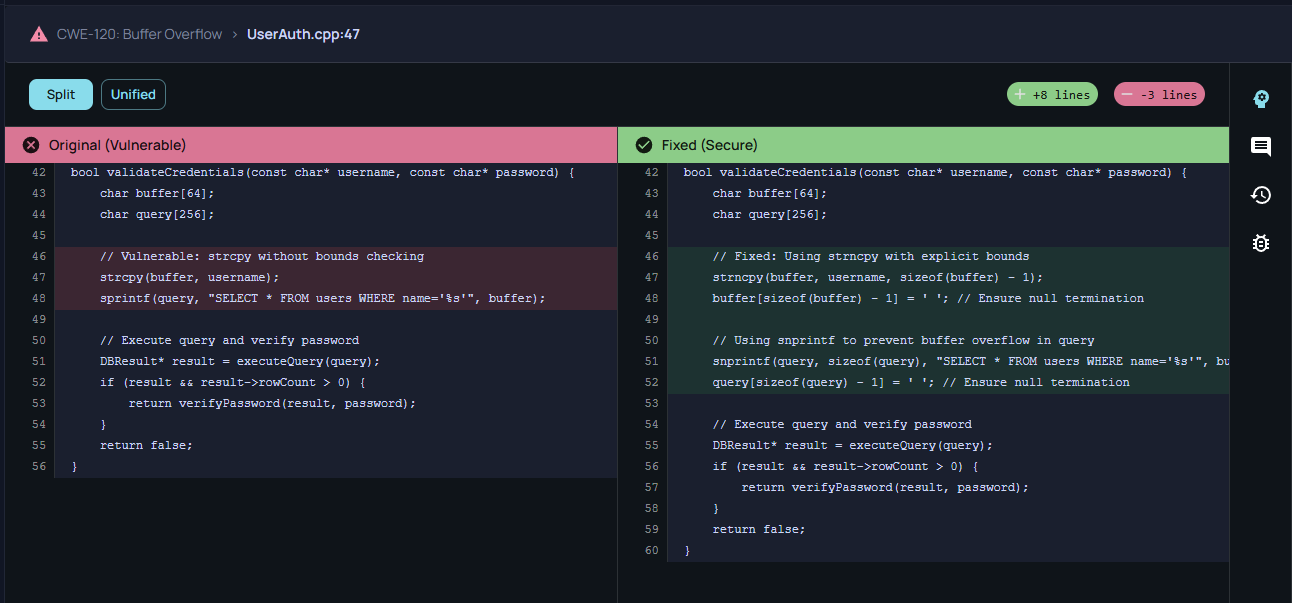Click line number 47 in original pane
This screenshot has height=603, width=1292.
pyautogui.click(x=39, y=277)
